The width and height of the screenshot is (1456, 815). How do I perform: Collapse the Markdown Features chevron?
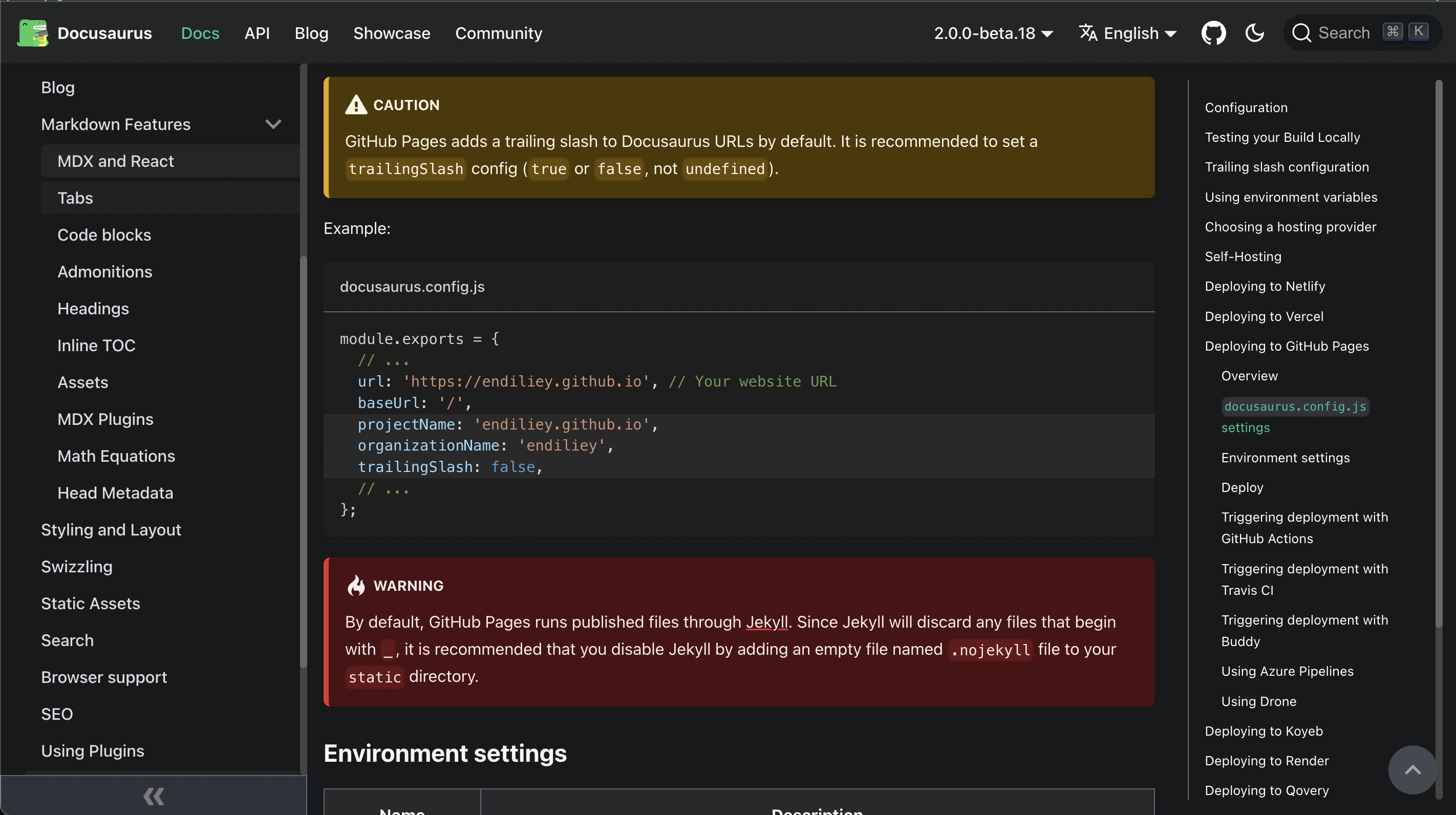point(273,124)
